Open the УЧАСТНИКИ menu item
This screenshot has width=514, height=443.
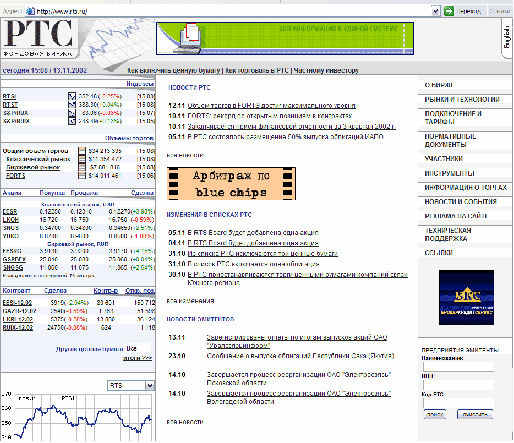(443, 159)
